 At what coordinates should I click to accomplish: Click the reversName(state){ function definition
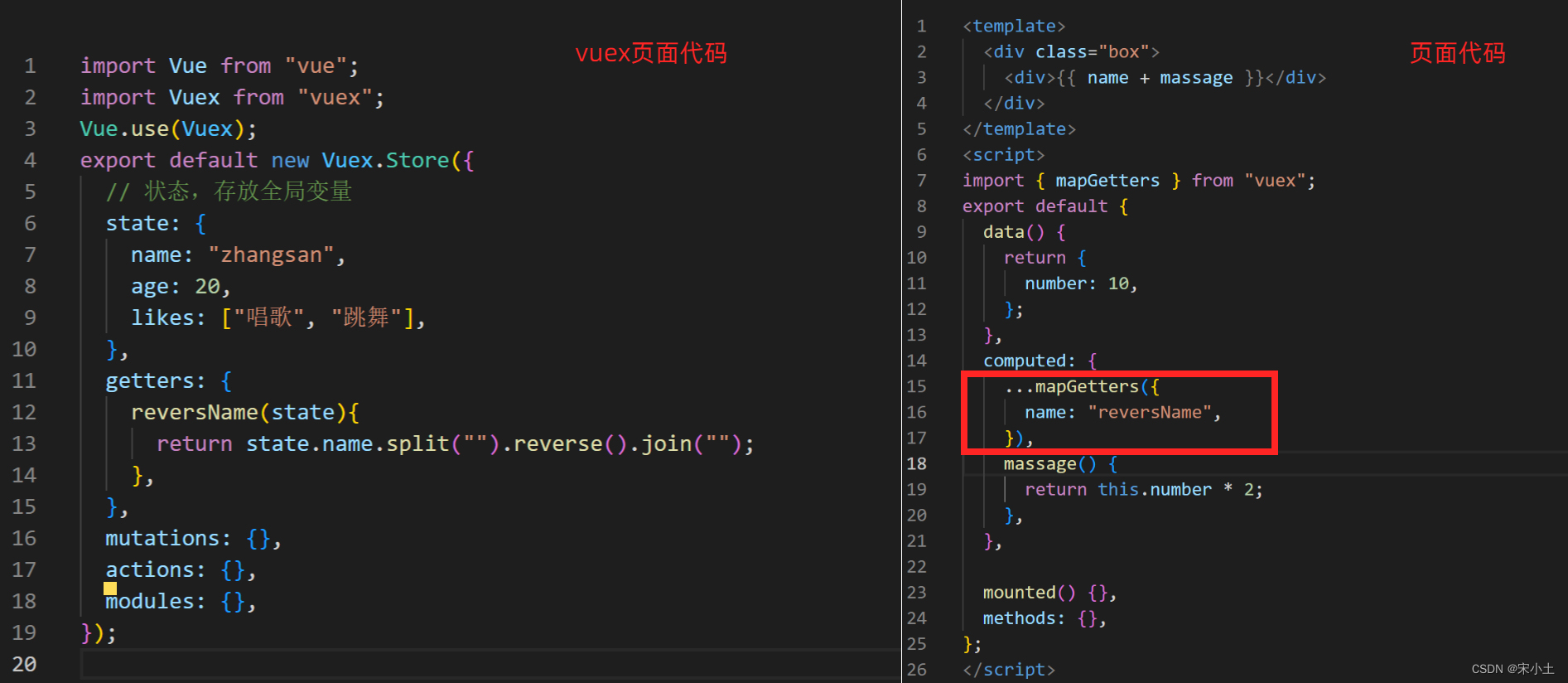[x=245, y=412]
